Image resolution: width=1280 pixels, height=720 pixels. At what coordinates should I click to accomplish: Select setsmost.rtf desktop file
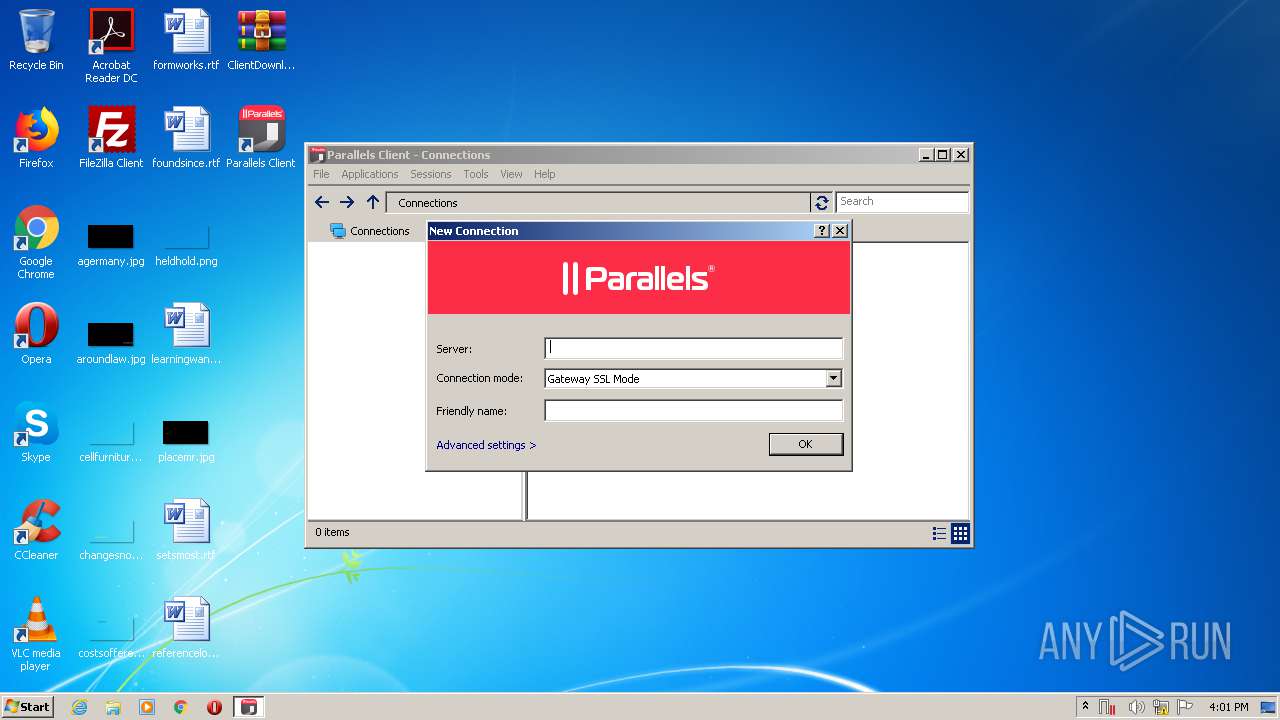click(186, 530)
